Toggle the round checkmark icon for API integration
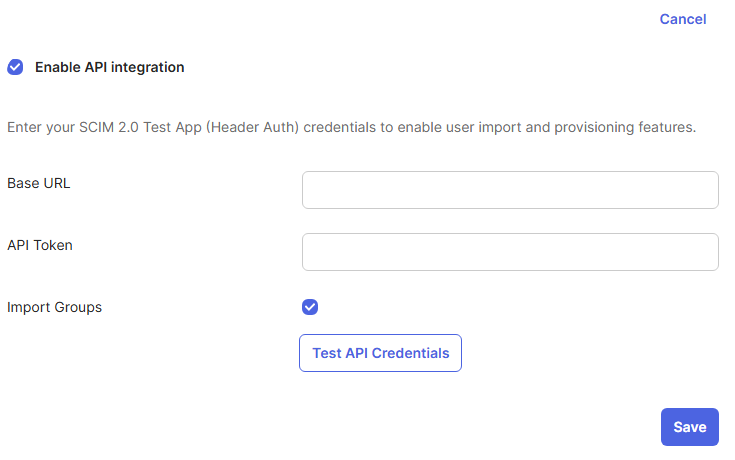This screenshot has height=460, width=735. coord(15,67)
